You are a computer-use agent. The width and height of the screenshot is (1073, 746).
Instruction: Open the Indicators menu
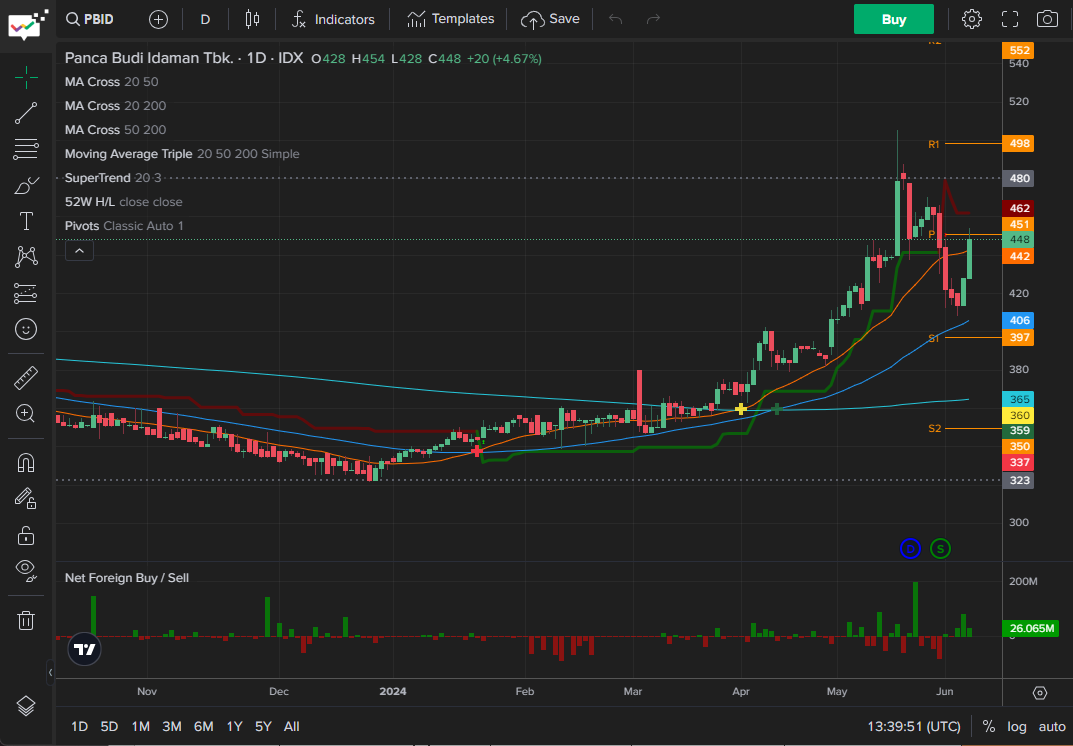[333, 18]
